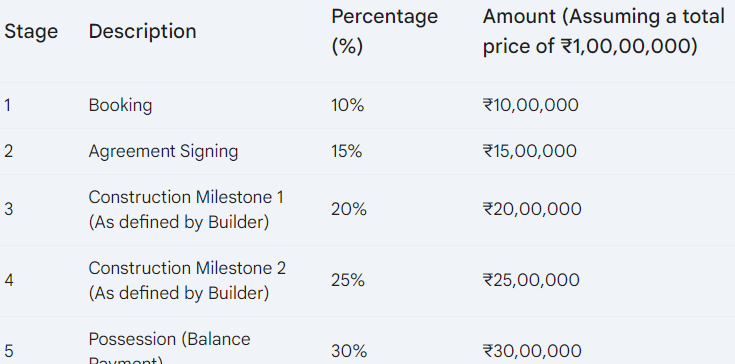The height and width of the screenshot is (364, 735).
Task: Click the Stage column header
Action: pyautogui.click(x=31, y=31)
